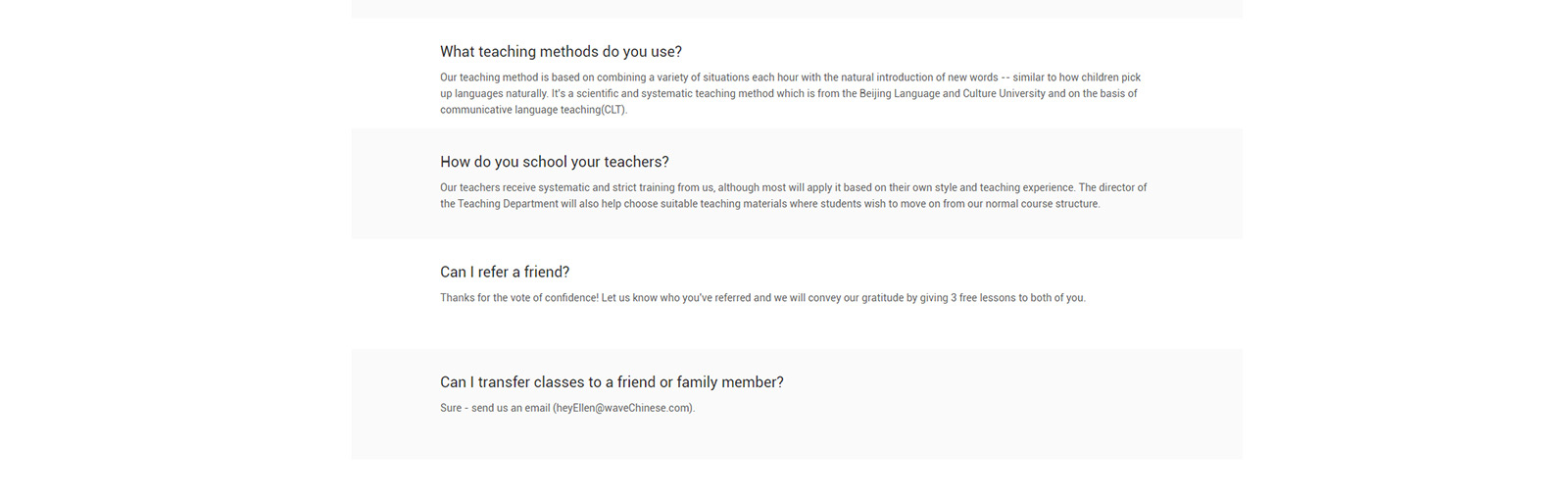Screen dimensions: 1568x502
Task: Click the 'communicative language teaching(CLT)' phrase
Action: 532,110
